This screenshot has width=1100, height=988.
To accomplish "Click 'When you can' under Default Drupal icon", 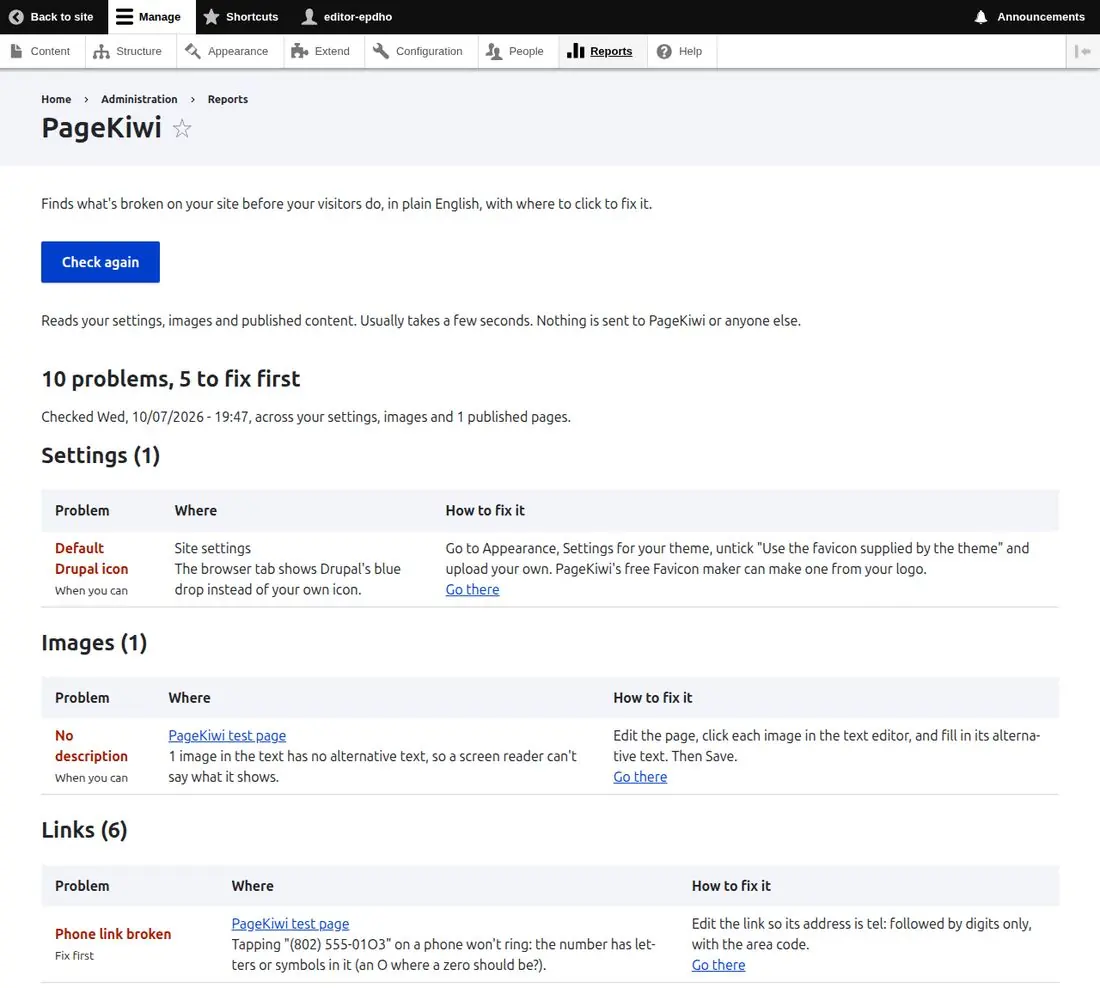I will (x=91, y=591).
